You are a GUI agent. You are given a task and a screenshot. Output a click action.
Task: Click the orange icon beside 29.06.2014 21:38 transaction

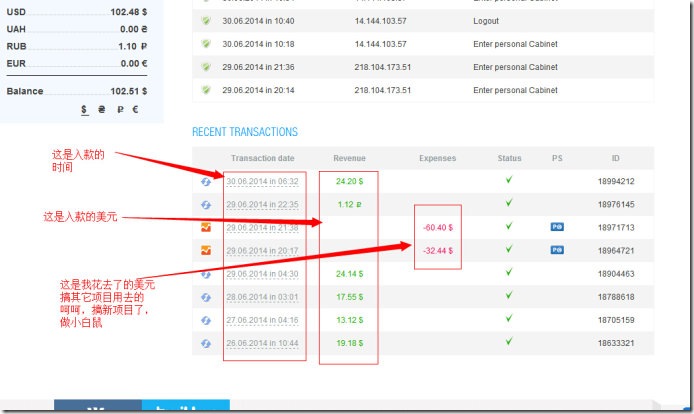(206, 228)
